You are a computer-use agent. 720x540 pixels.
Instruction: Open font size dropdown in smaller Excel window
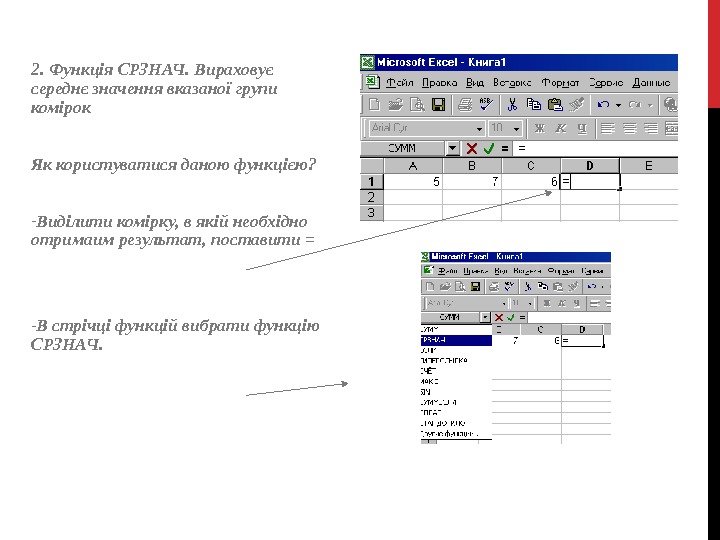coord(530,304)
